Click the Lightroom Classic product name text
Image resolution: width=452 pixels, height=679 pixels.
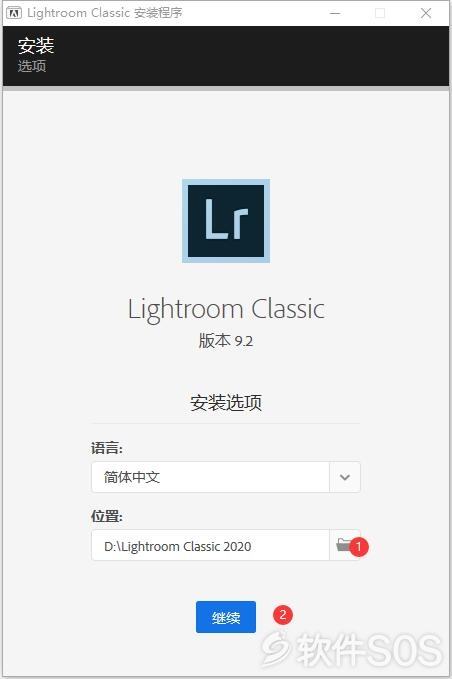226,310
